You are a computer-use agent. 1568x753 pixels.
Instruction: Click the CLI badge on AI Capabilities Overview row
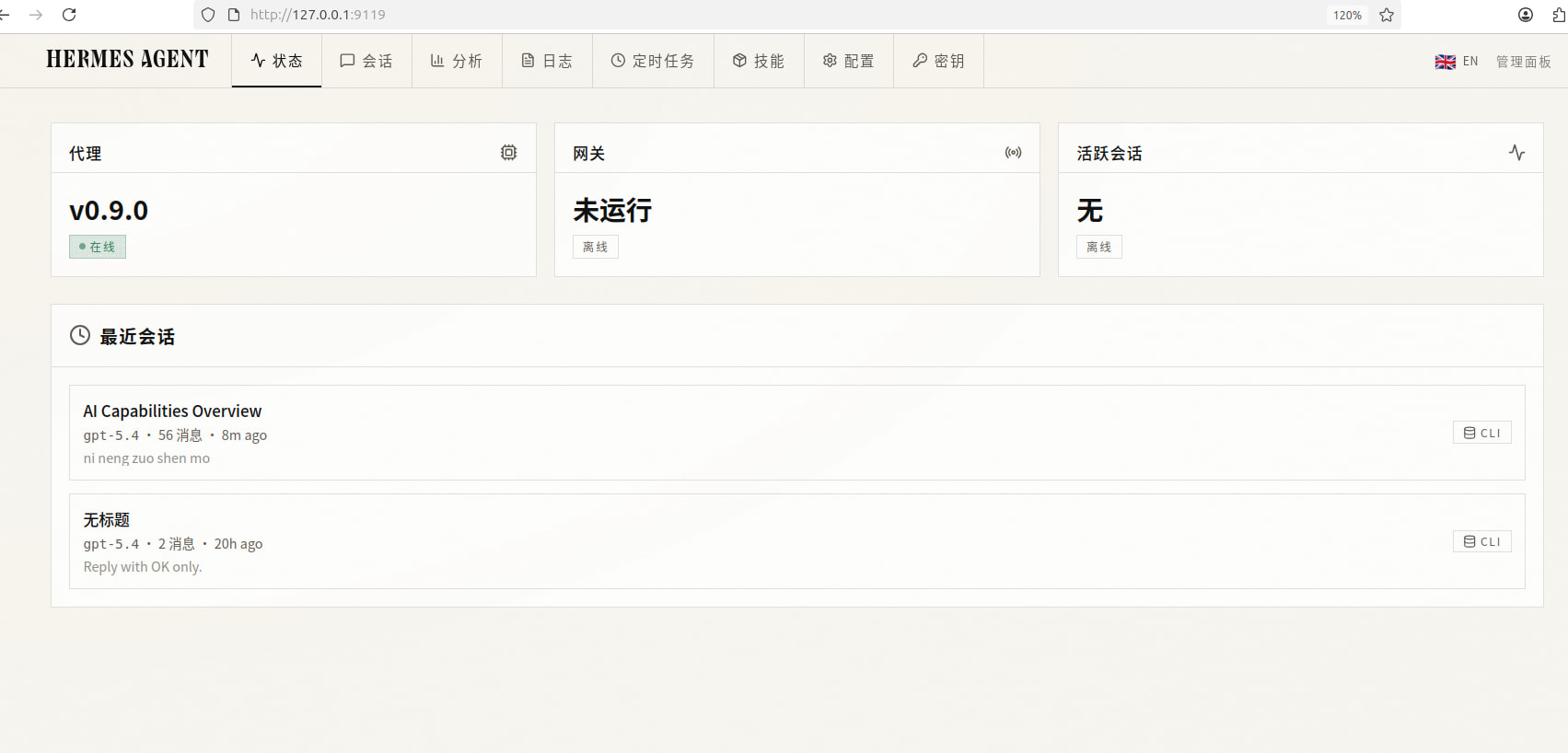(x=1482, y=433)
